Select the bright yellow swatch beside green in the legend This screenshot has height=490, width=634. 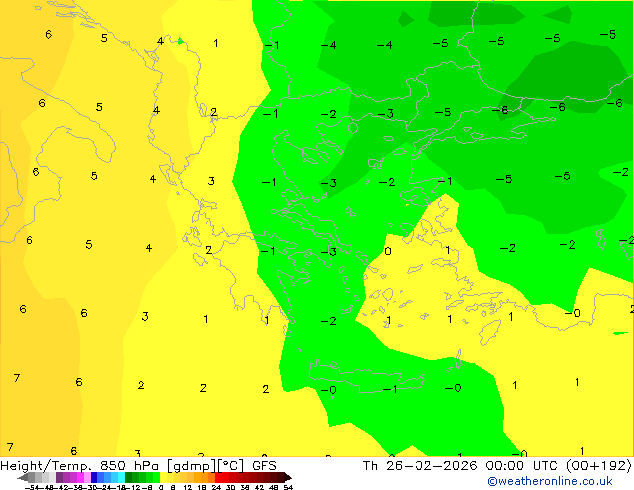163,477
